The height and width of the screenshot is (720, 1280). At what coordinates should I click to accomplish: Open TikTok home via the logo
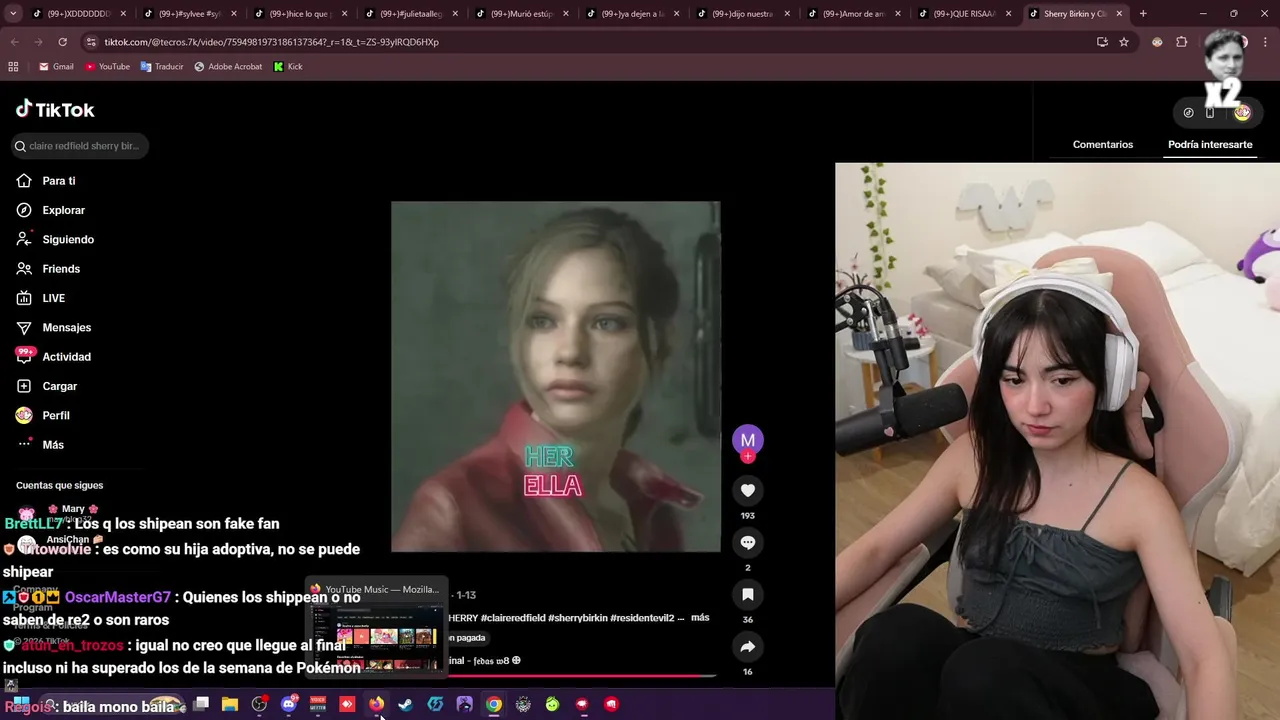pos(55,109)
